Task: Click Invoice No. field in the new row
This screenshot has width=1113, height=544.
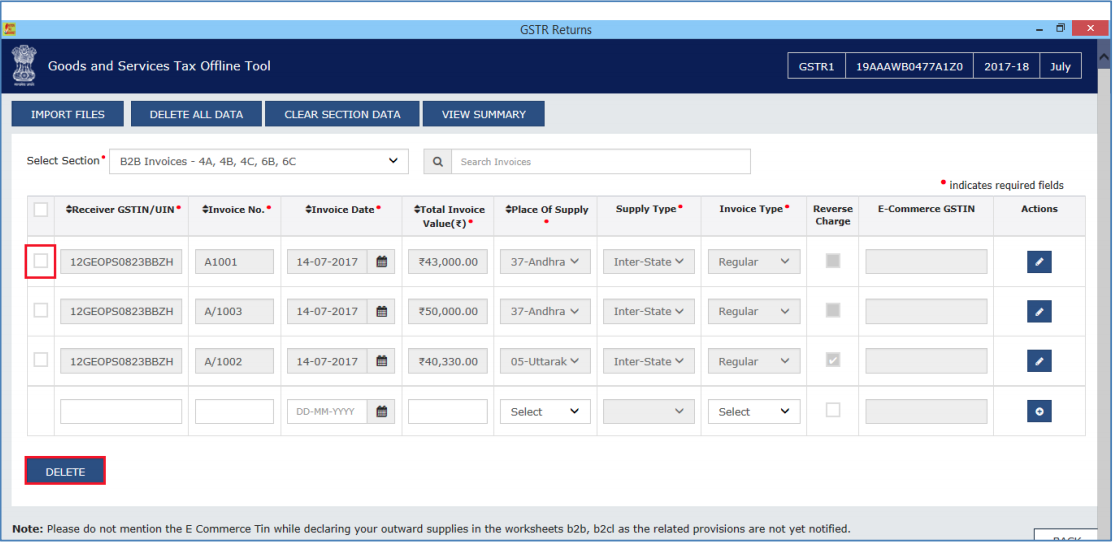Action: [234, 411]
